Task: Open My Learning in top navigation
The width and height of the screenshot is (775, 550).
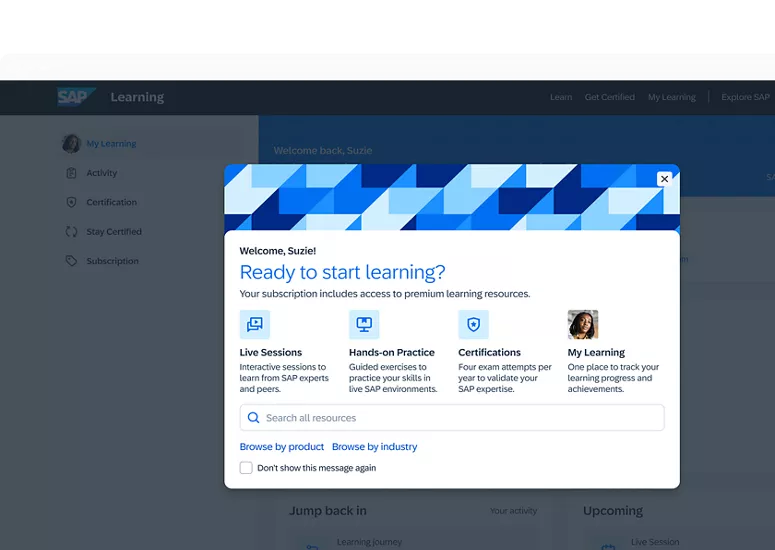Action: tap(672, 97)
